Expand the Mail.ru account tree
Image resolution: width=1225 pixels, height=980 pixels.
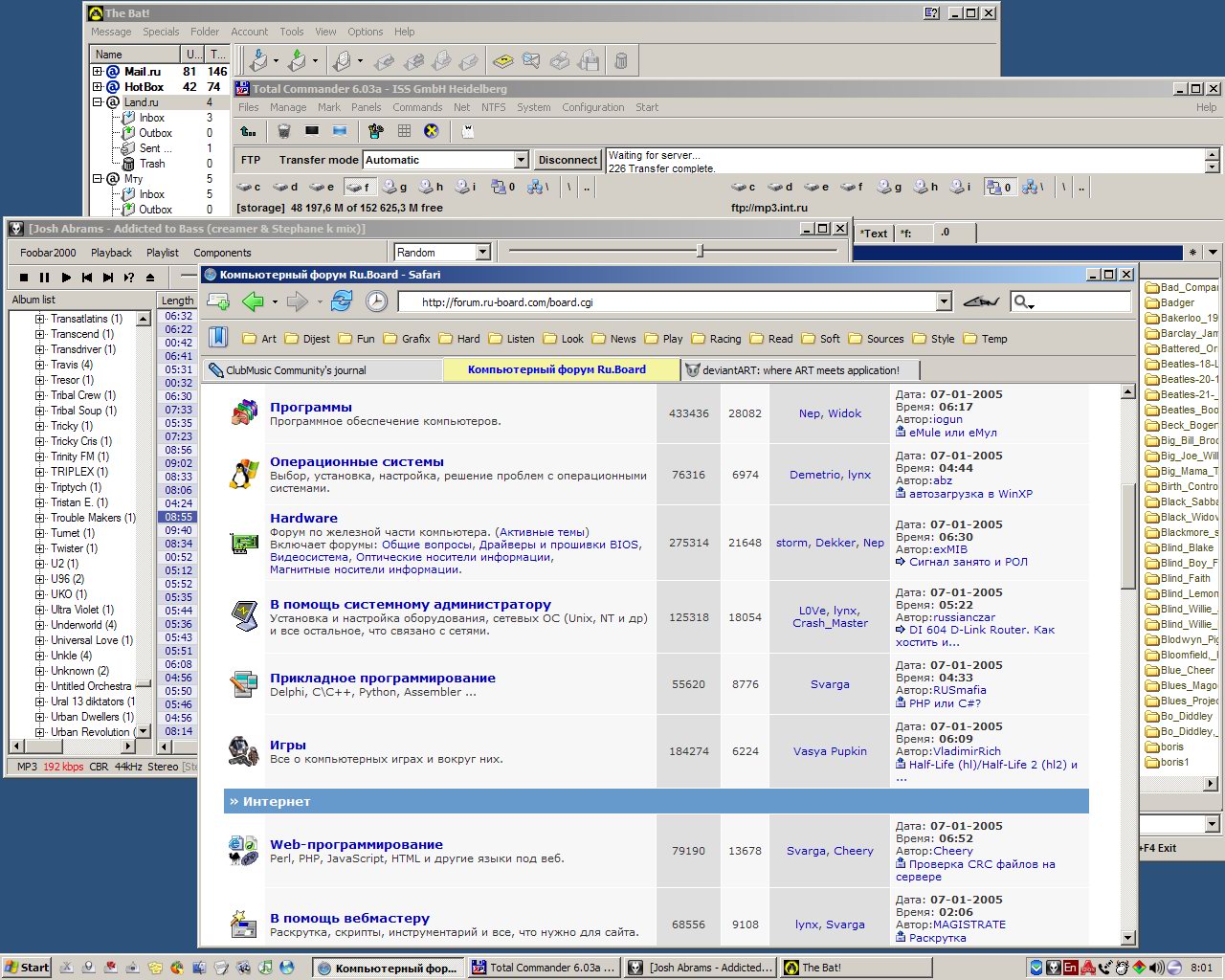click(x=98, y=72)
